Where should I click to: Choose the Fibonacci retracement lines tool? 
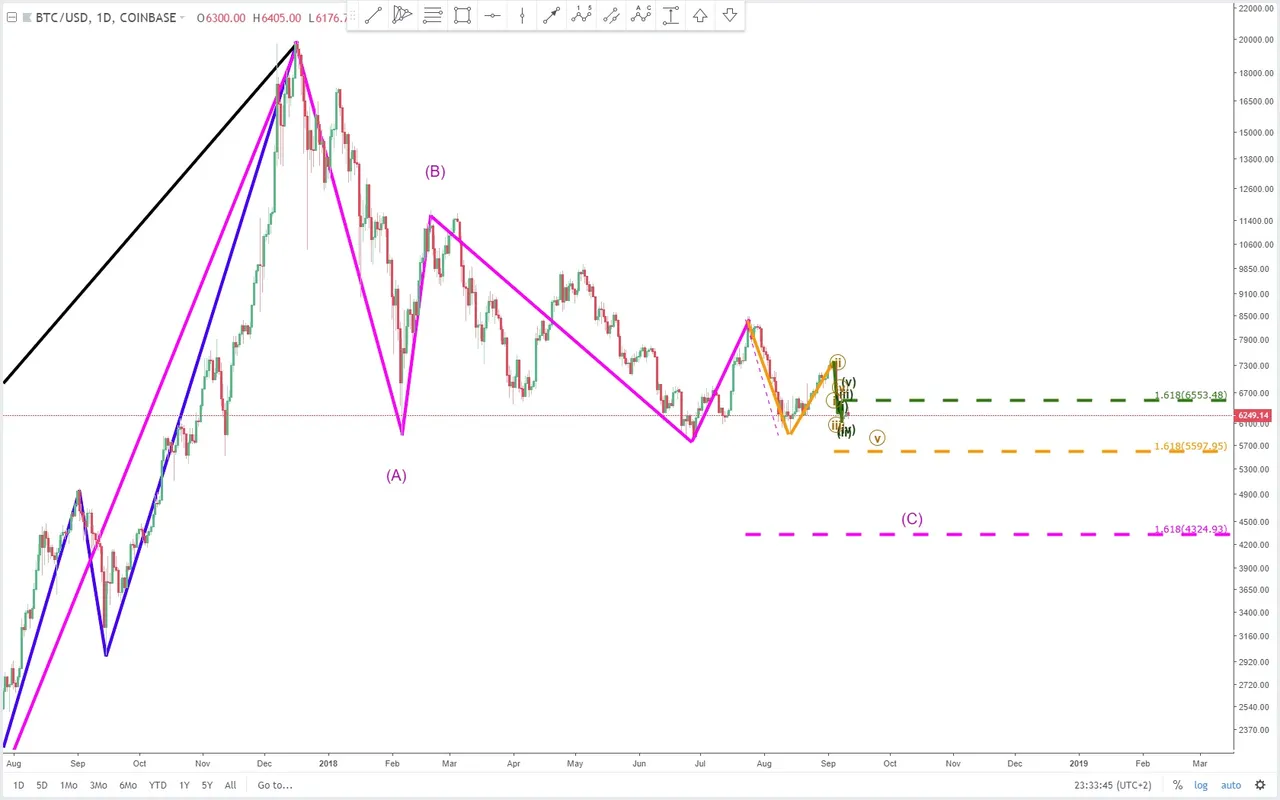432,15
